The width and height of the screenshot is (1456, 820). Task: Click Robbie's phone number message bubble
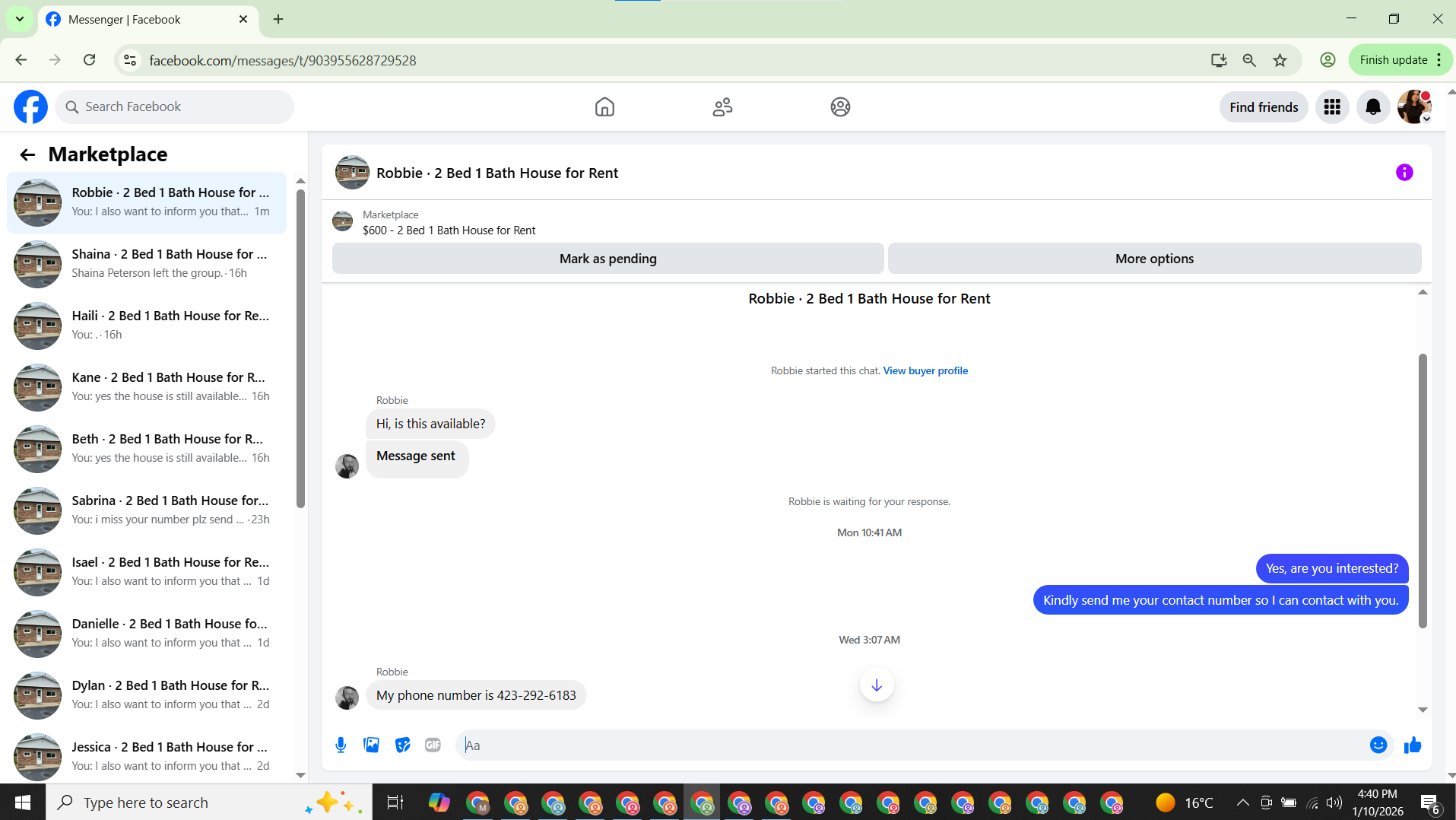tap(476, 695)
